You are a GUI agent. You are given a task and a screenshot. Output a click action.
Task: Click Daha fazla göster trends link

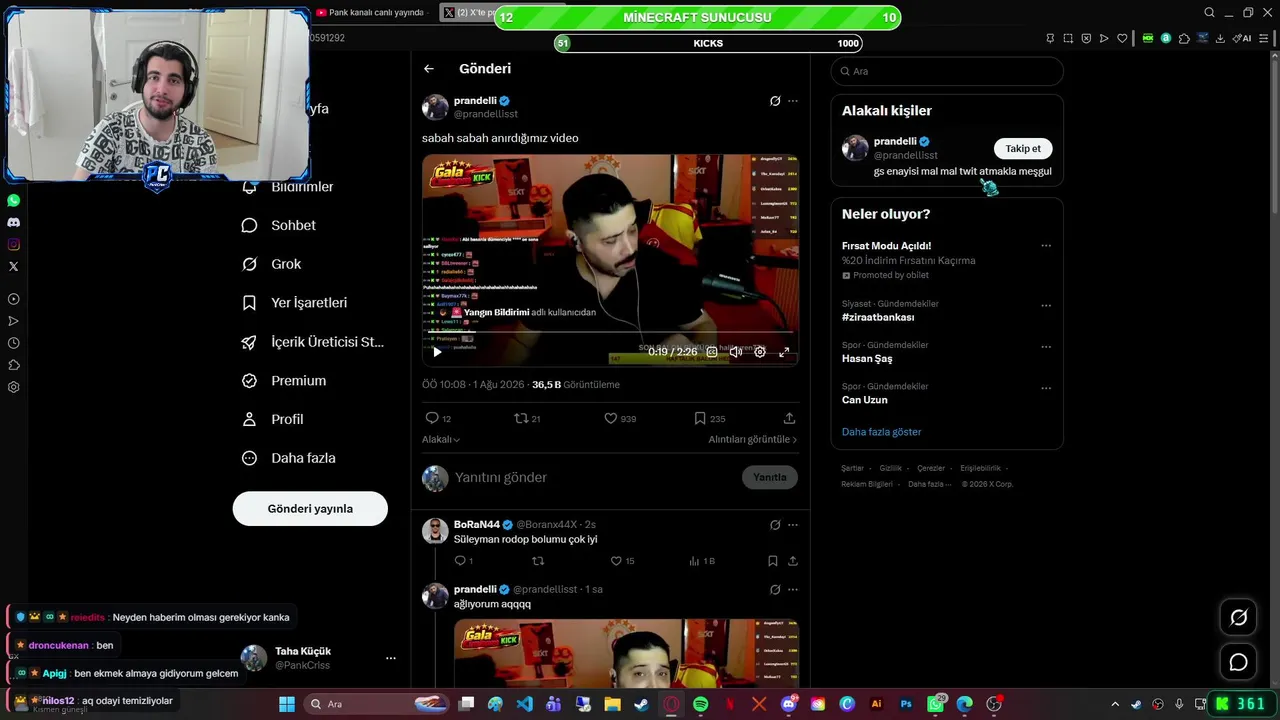click(x=881, y=432)
